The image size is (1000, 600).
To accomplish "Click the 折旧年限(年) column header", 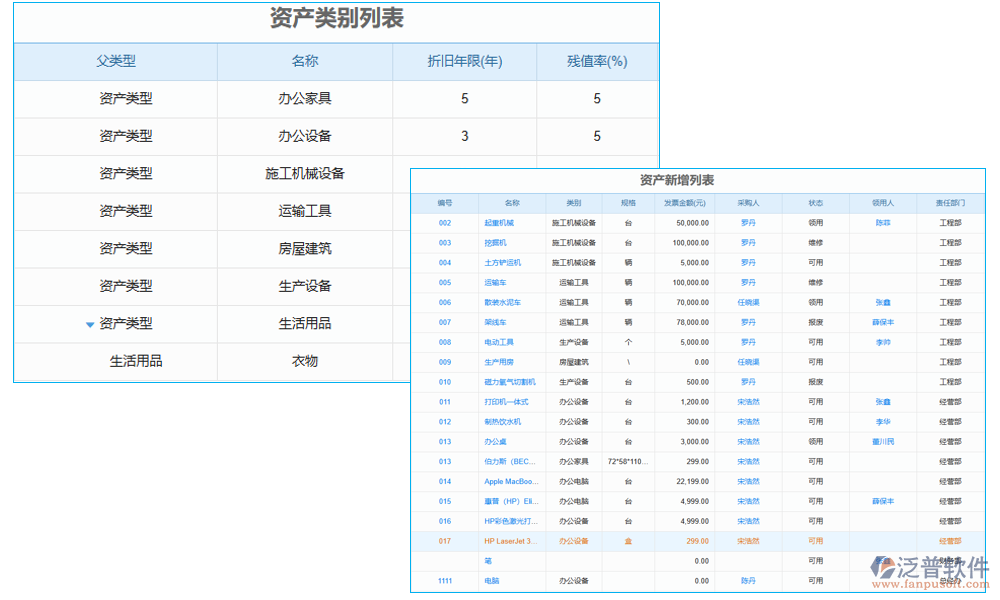I will coord(464,61).
